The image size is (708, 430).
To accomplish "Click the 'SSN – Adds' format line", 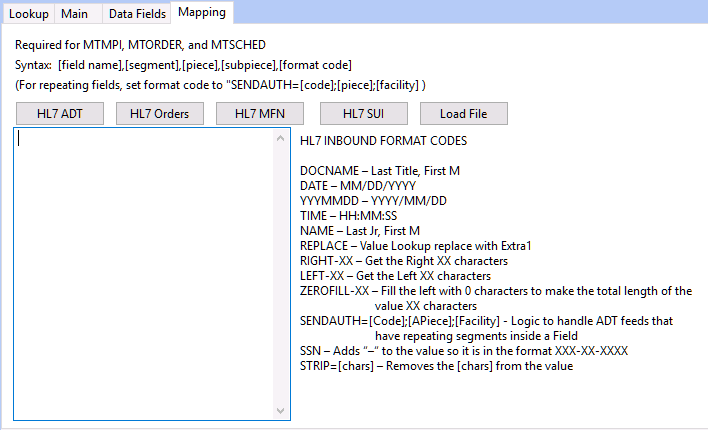I will coord(464,351).
